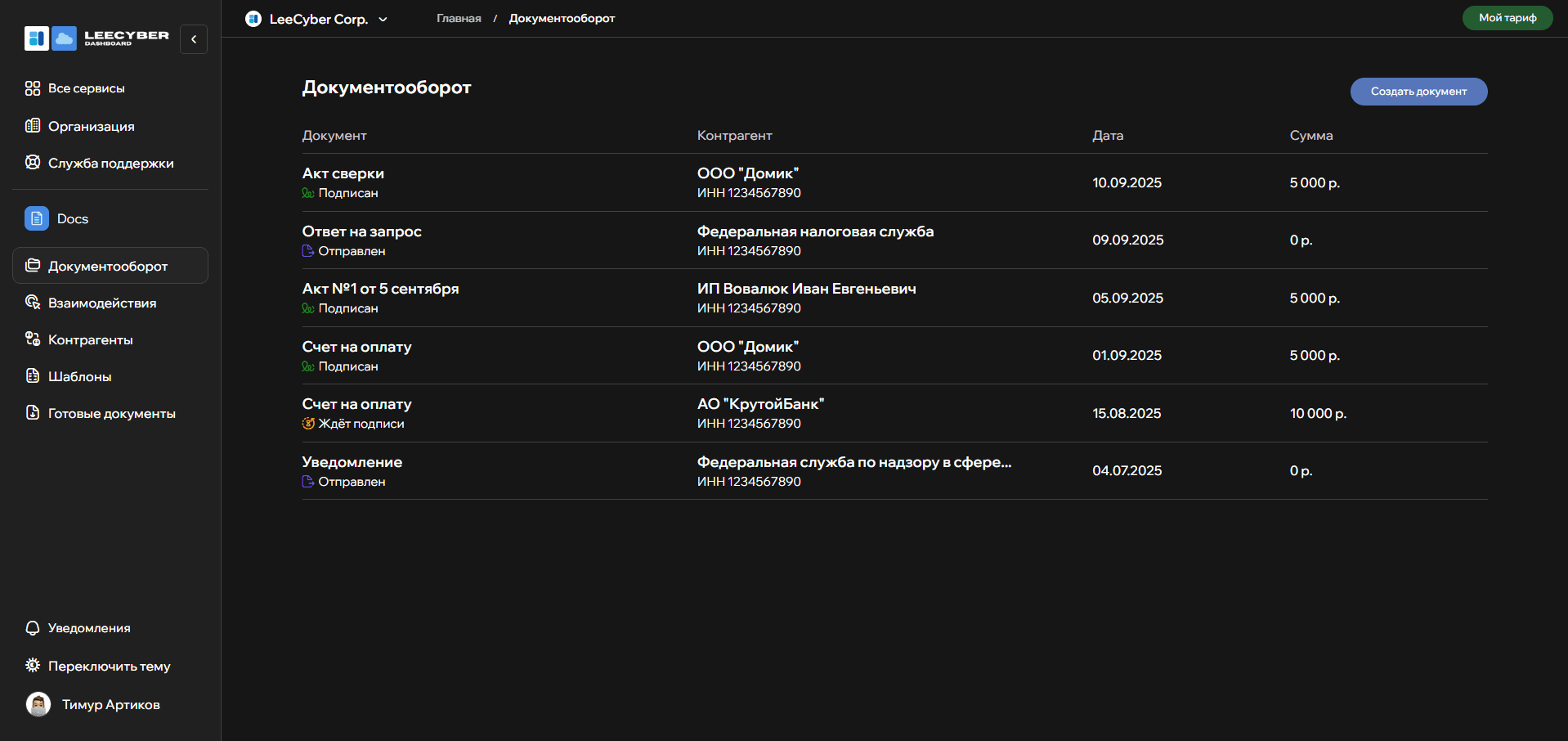
Task: Click the Служба поддержки lifebuoy icon
Action: click(x=33, y=163)
